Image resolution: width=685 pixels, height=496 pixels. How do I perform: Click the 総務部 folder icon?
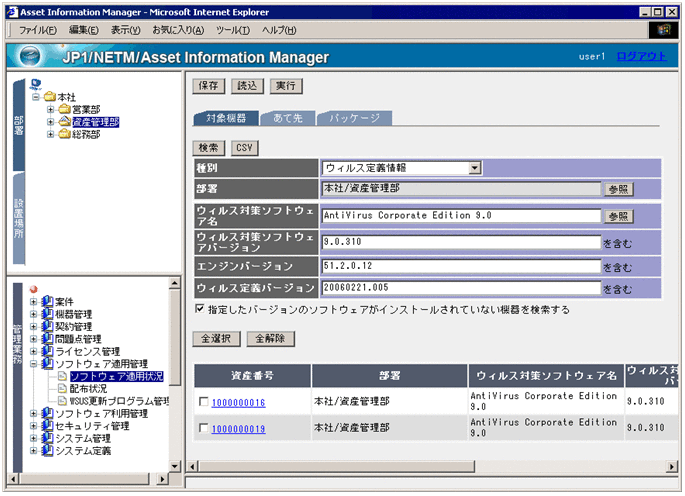click(64, 135)
